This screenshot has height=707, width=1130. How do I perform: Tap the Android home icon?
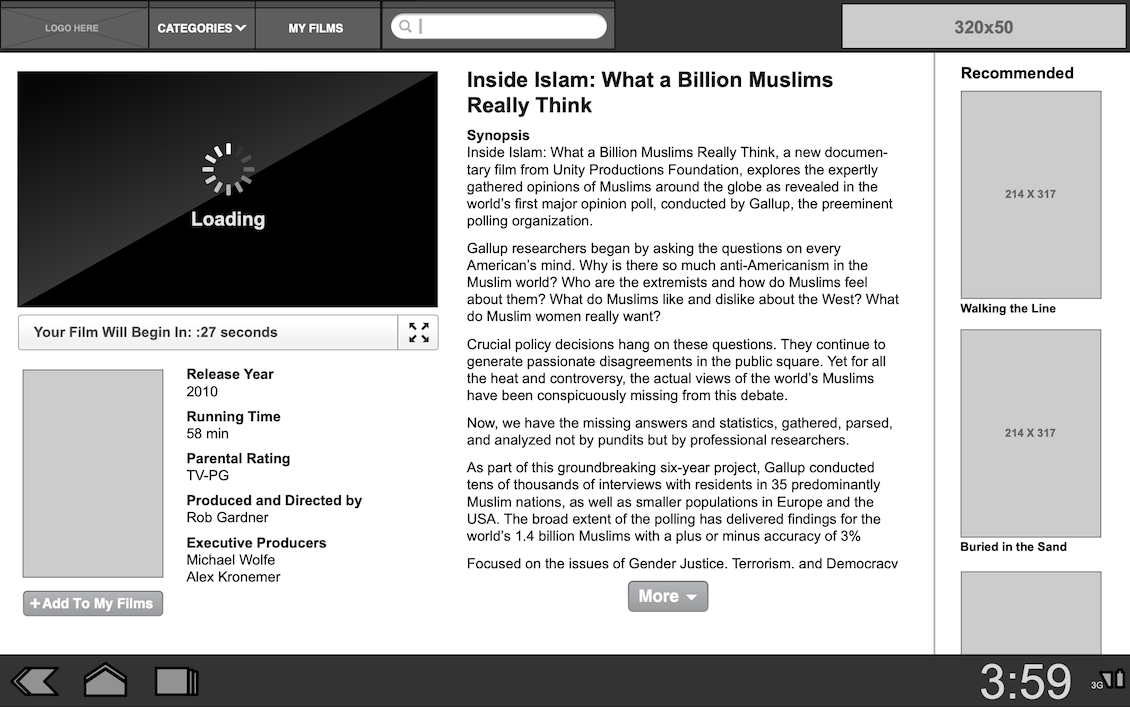coord(105,680)
